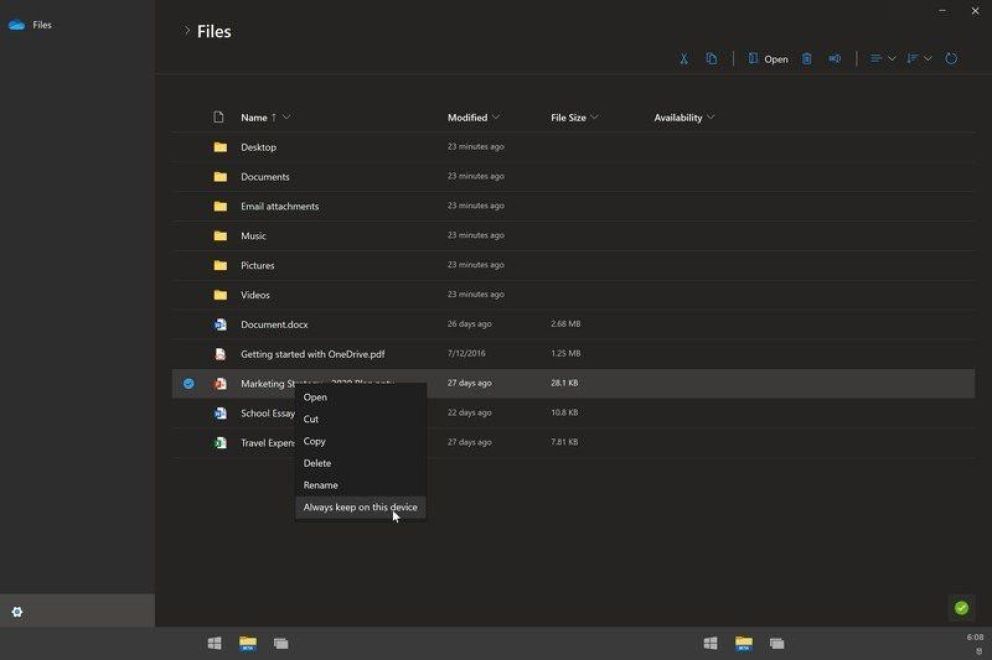Click the right Task View icon on taskbar
This screenshot has height=660, width=992.
pos(778,643)
